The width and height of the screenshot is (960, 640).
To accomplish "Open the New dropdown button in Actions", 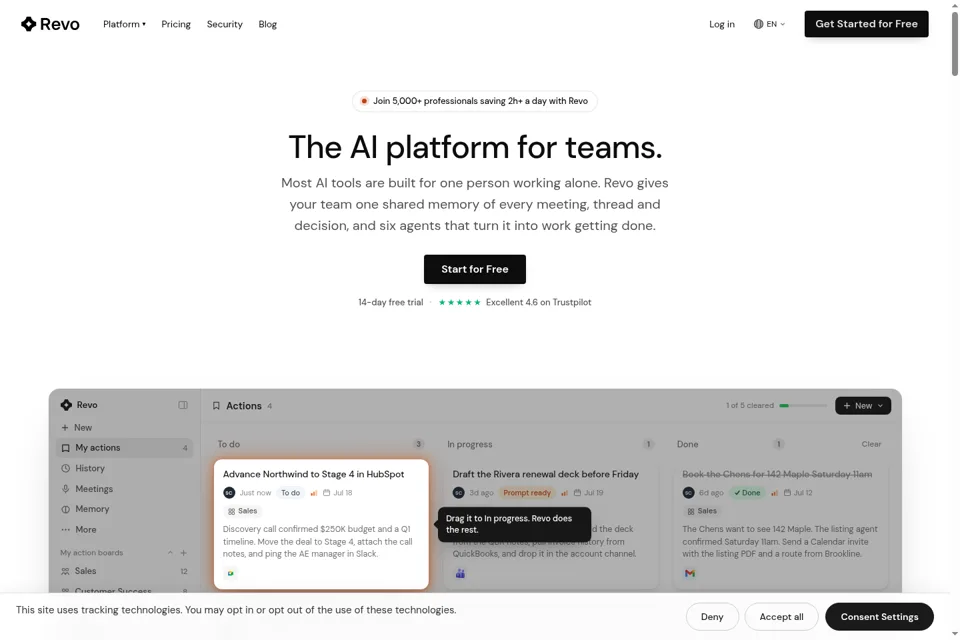I will point(863,405).
